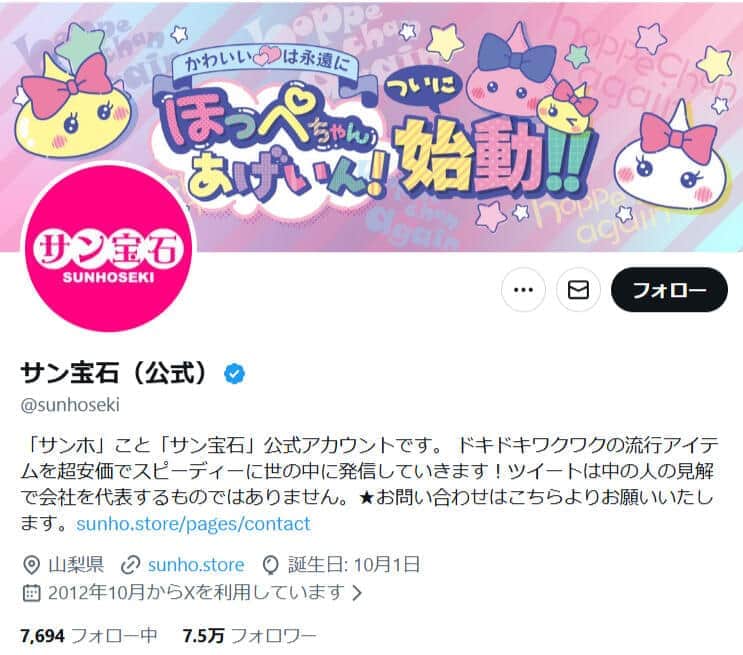Click the birthday balloon icon

click(271, 565)
